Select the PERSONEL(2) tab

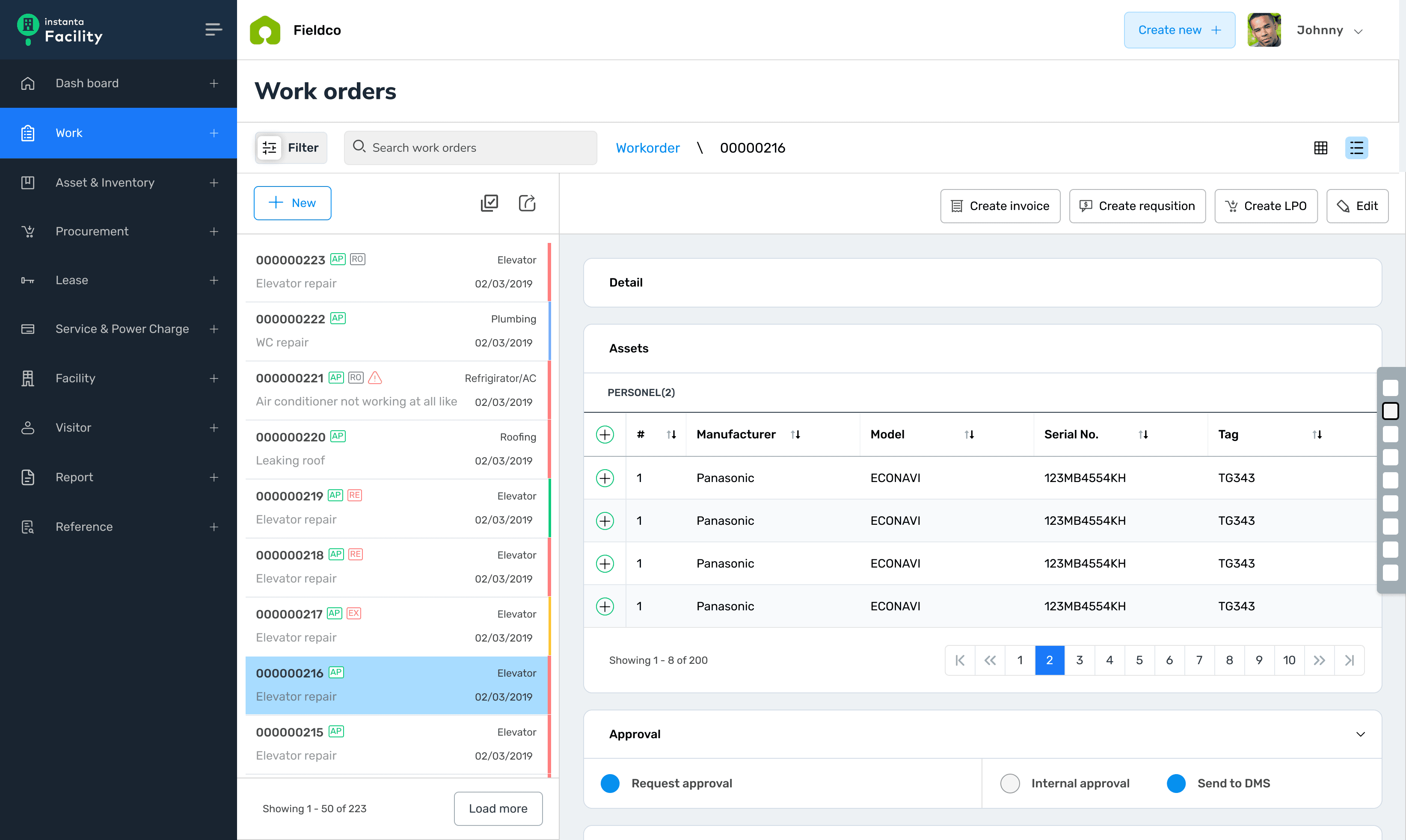(x=641, y=392)
